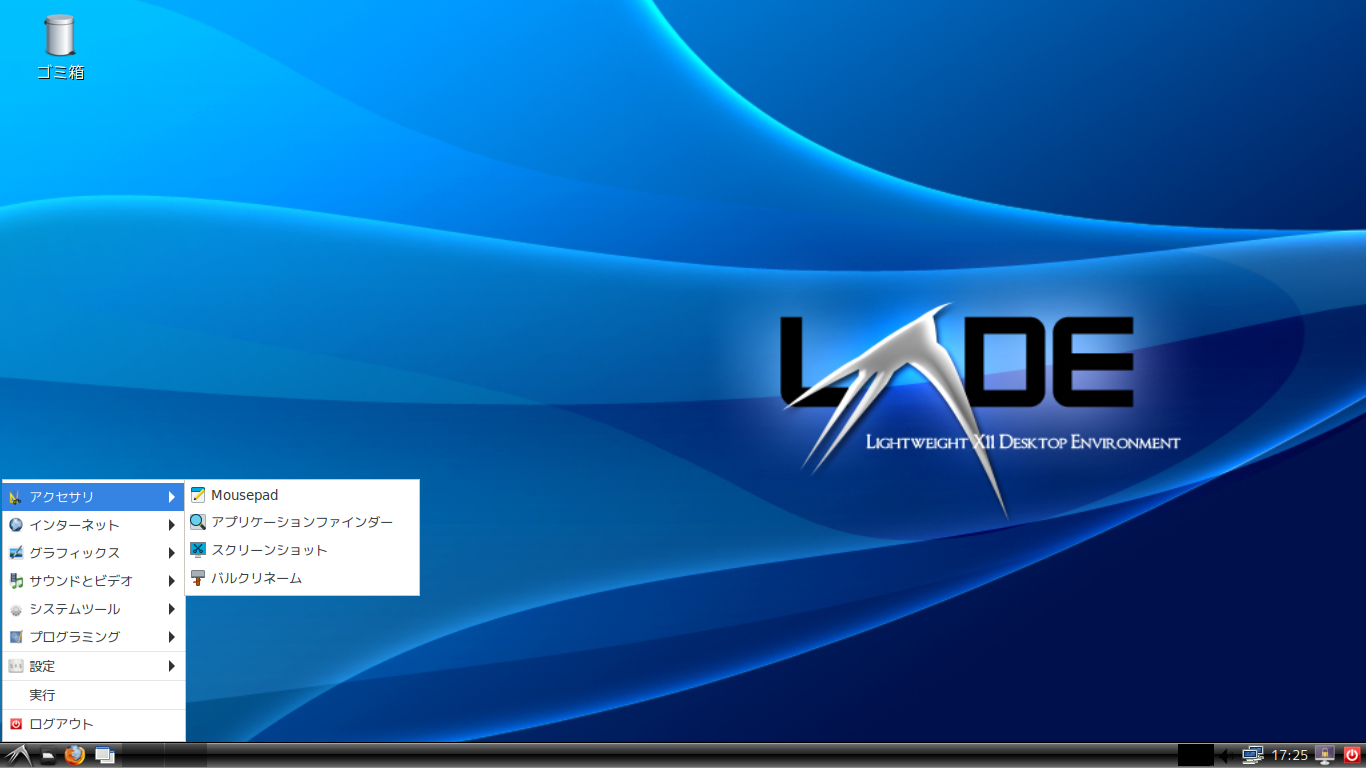1366x768 pixels.
Task: Expand the インターネット submenu
Action: 93,525
